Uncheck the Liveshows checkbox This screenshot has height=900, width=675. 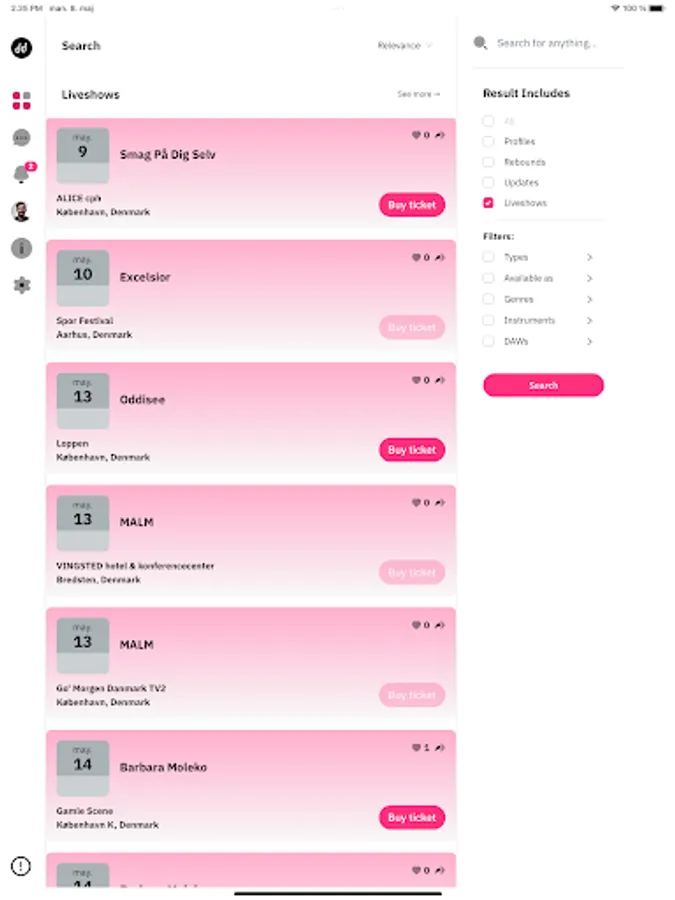coord(488,203)
